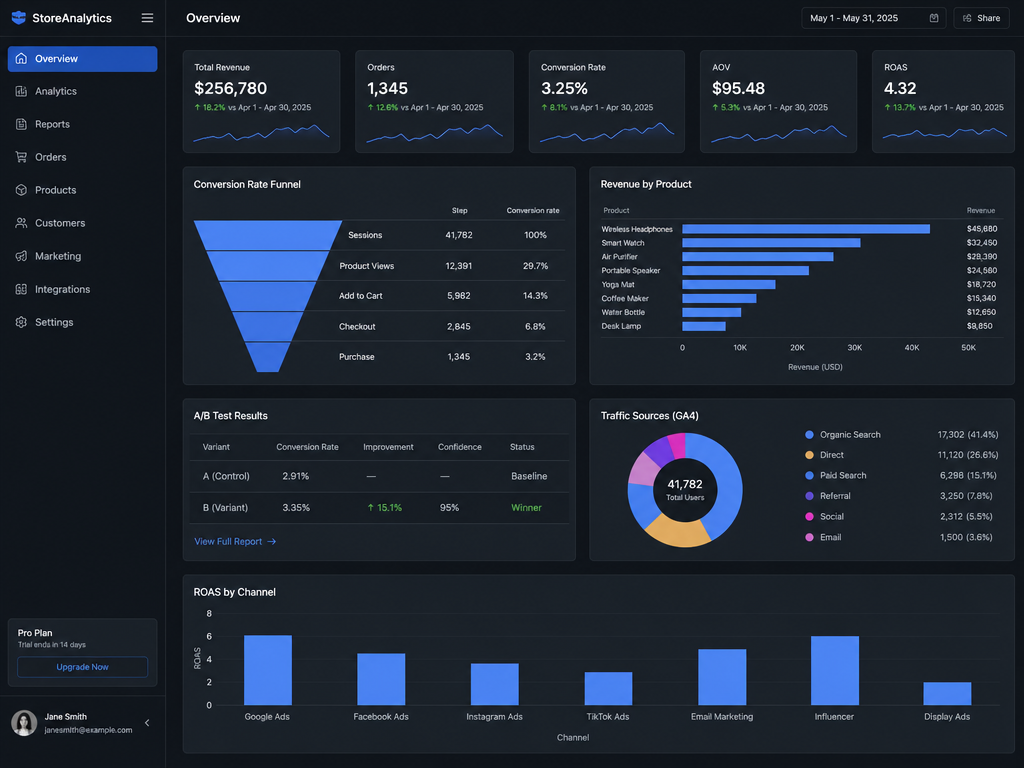
Task: Click the Improvement column header
Action: tap(388, 447)
